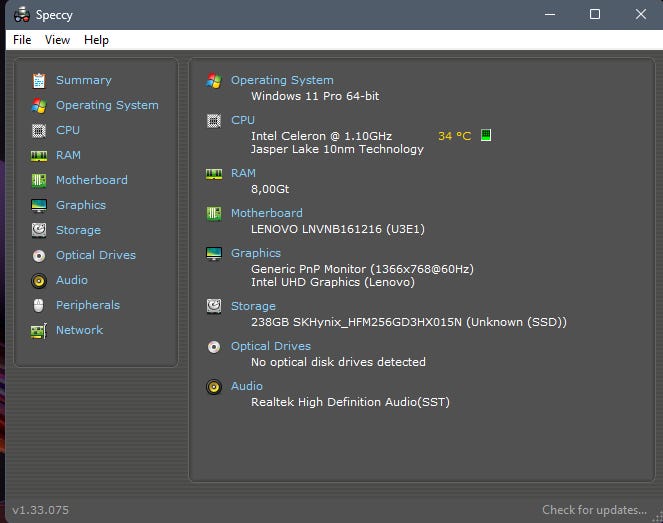Select Optical Drives in the sidebar
This screenshot has width=663, height=523.
tap(96, 255)
